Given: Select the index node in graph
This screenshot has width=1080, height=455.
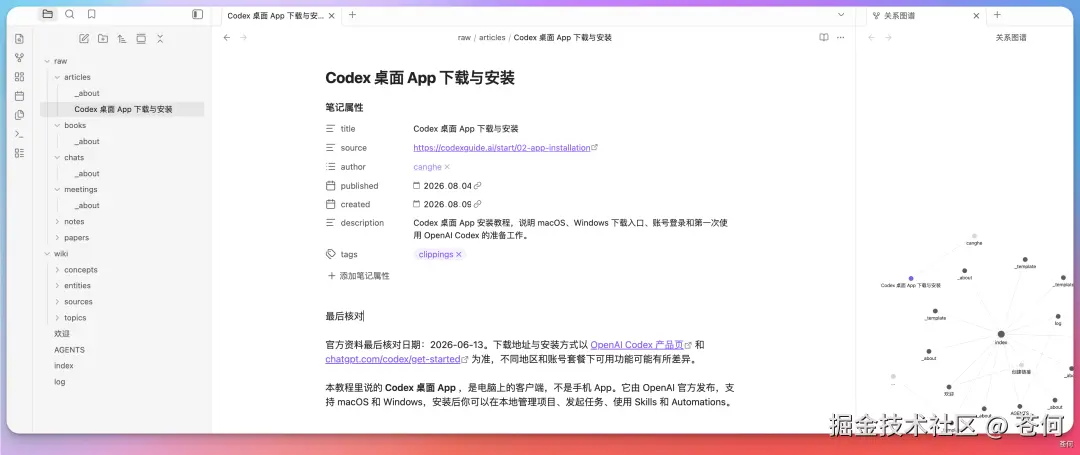Looking at the screenshot, I should [1001, 334].
